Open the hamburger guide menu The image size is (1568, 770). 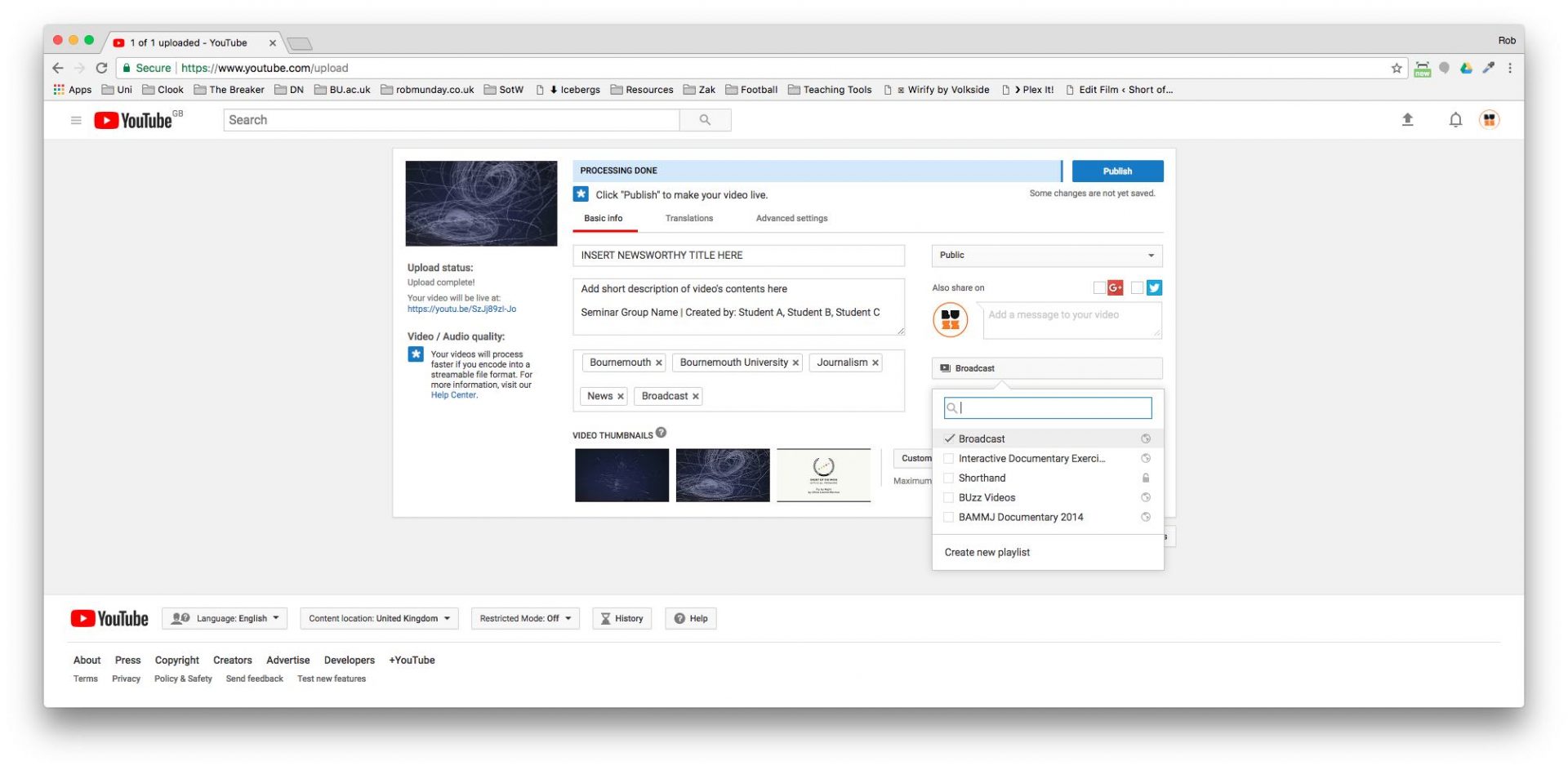coord(76,120)
